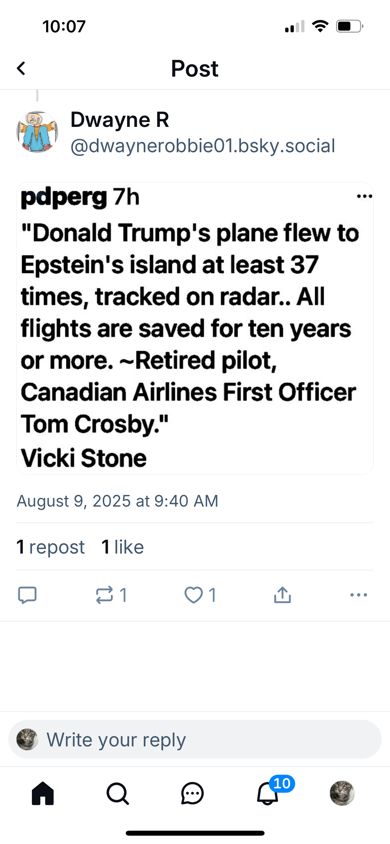Image resolution: width=390 pixels, height=844 pixels.
Task: Open @dwaynerobbie01.bsky.social handle
Action: tap(203, 146)
